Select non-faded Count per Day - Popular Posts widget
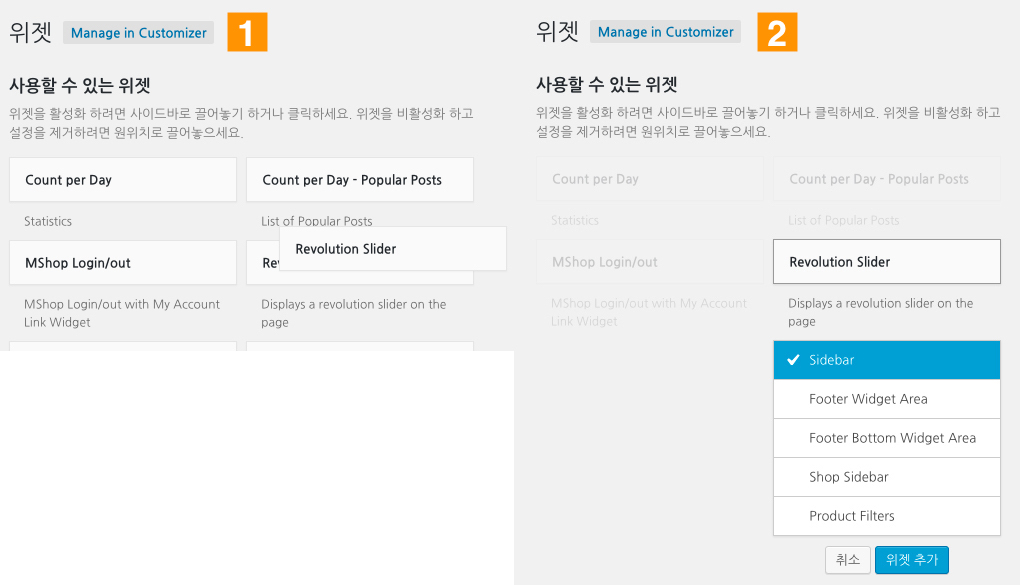The height and width of the screenshot is (585, 1020). pos(360,180)
